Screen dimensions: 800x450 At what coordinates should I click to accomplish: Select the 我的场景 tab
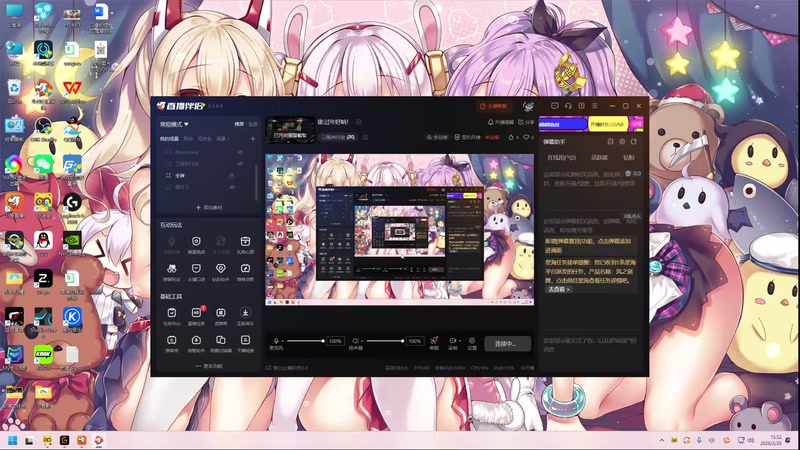169,139
